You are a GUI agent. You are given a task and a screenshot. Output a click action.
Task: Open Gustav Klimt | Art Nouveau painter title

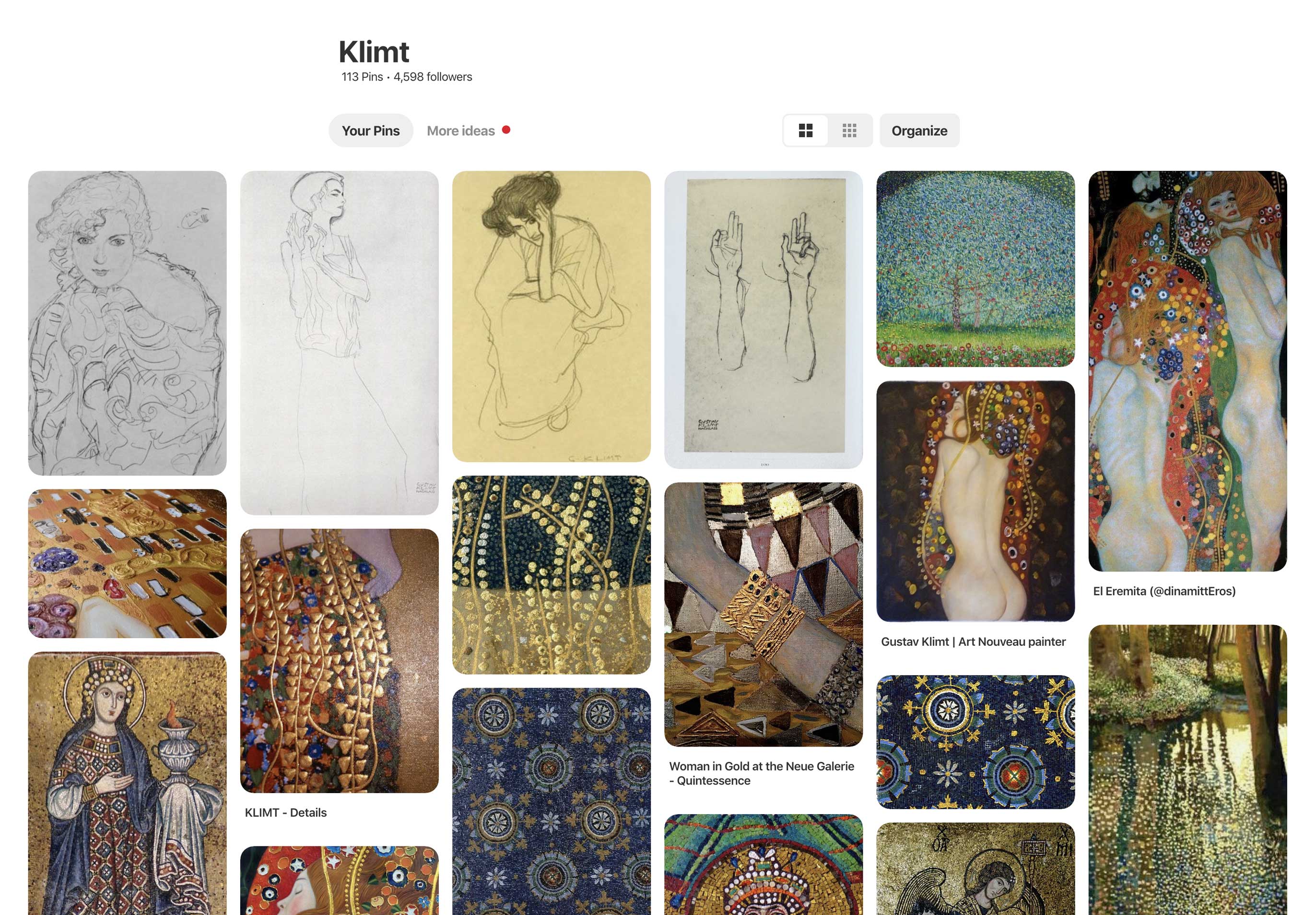tap(973, 642)
